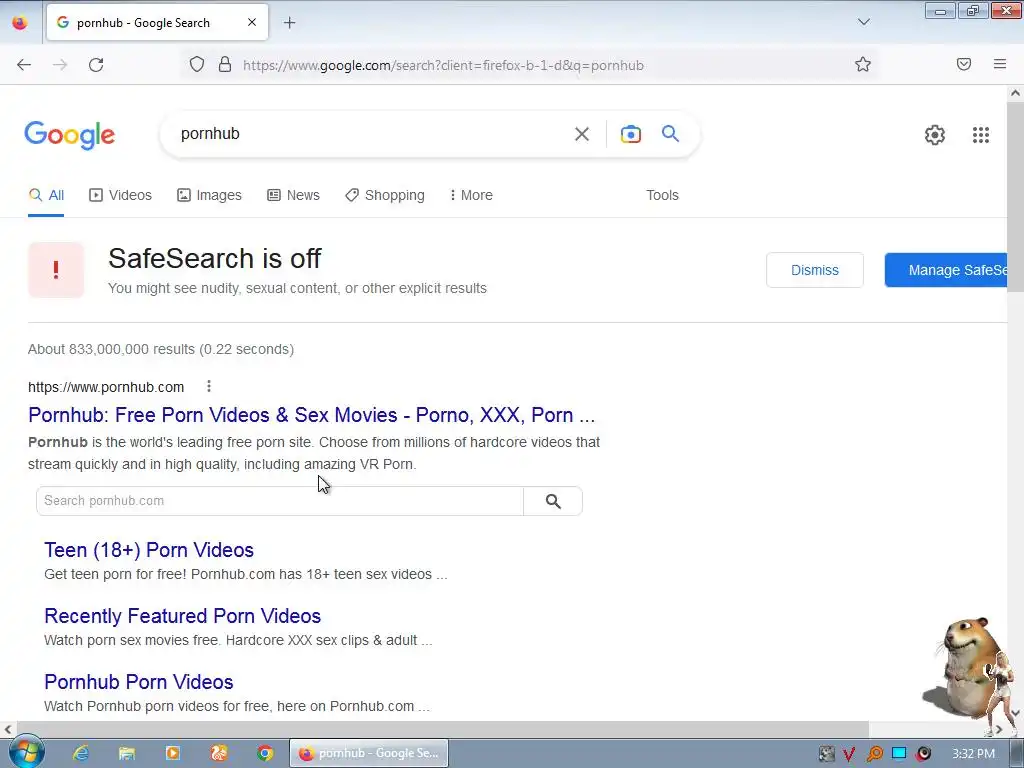Click the Google logo
This screenshot has width=1024, height=768.
pos(70,135)
